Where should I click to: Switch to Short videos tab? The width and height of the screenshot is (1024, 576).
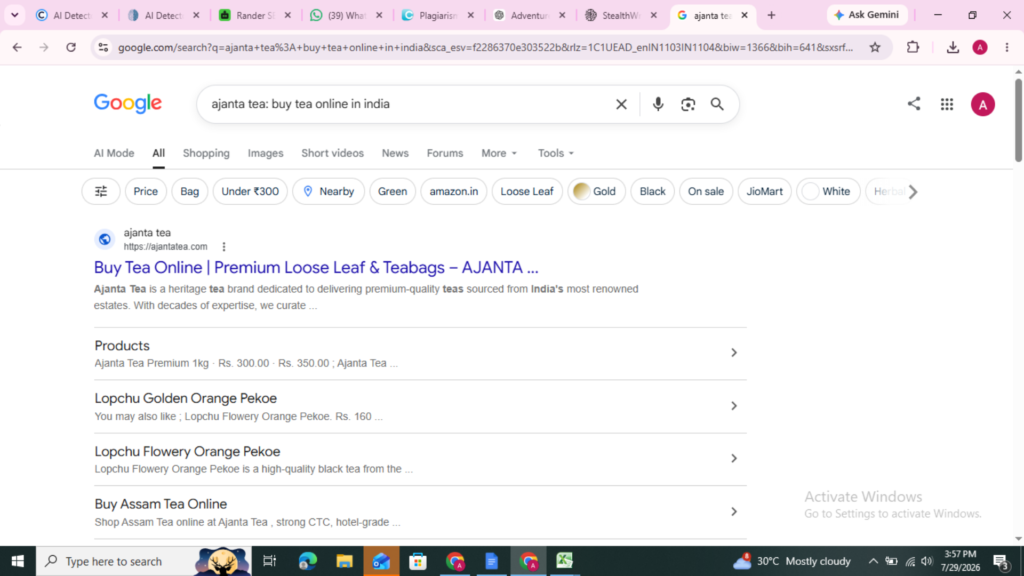point(332,153)
